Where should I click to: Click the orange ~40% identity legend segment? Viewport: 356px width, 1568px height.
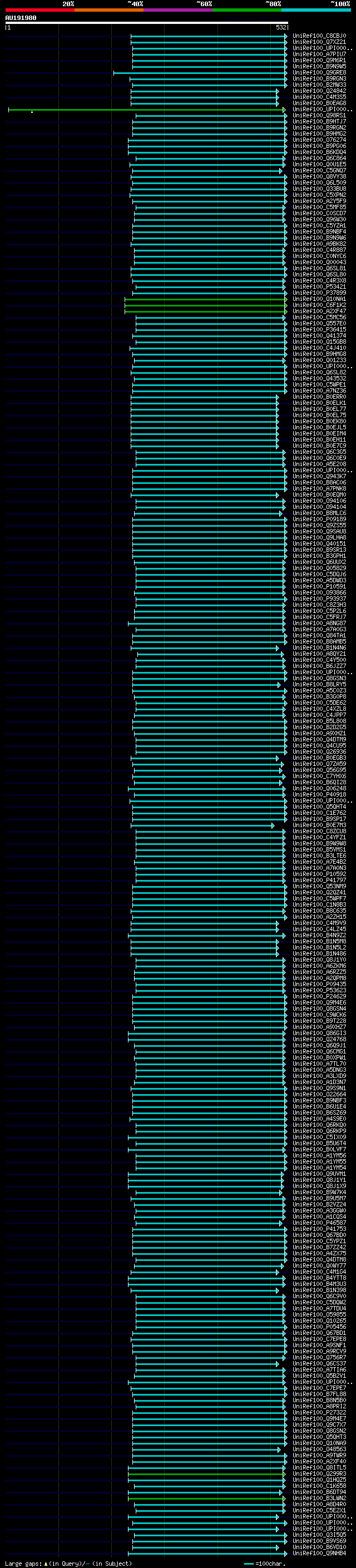pos(109,10)
